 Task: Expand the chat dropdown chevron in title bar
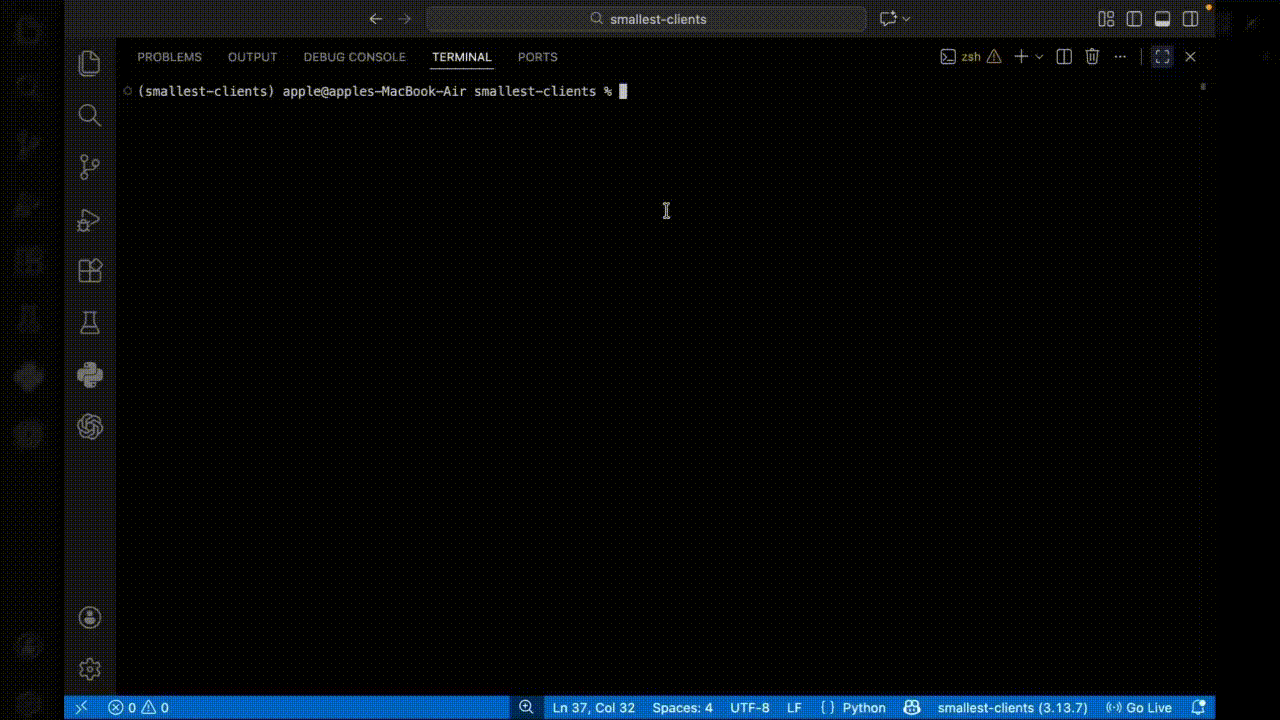[907, 19]
